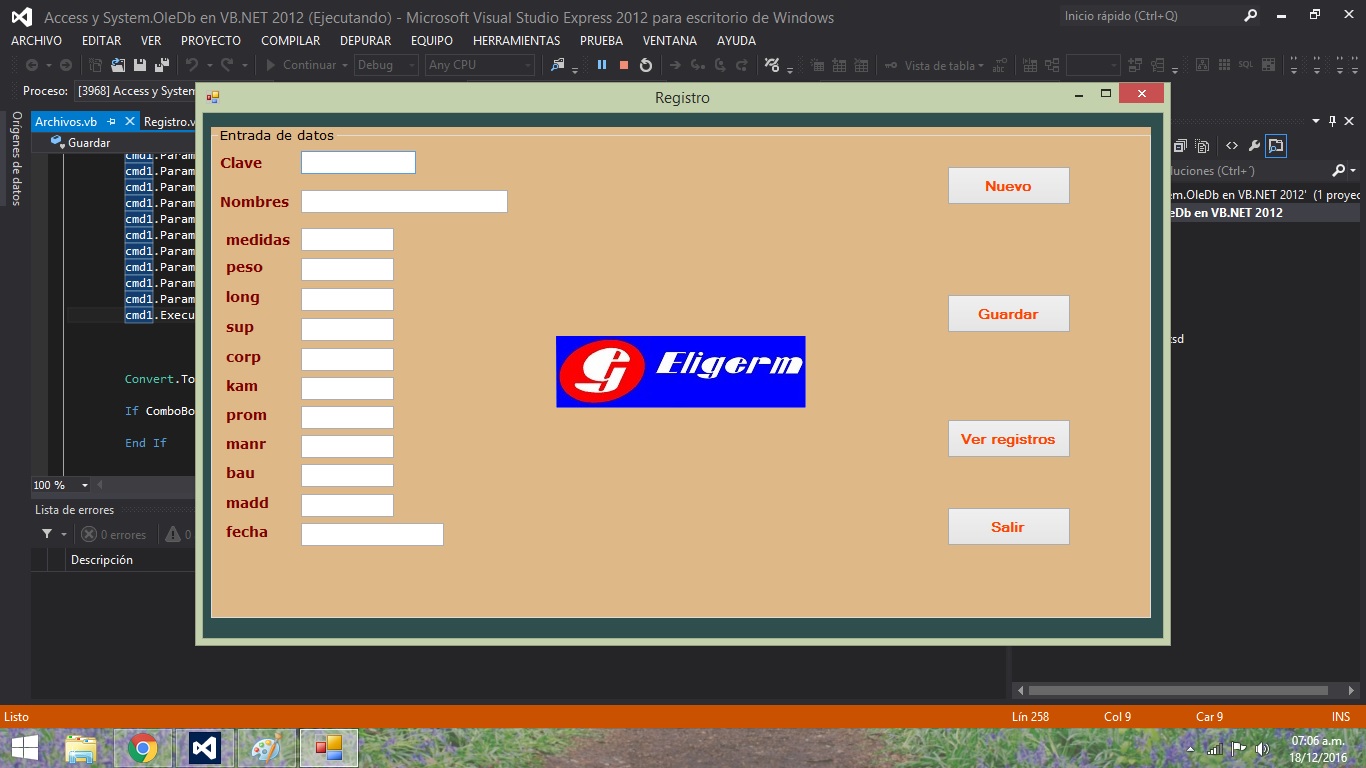Click into the fecha text field
Screen dimensions: 1366x768
[x=372, y=534]
